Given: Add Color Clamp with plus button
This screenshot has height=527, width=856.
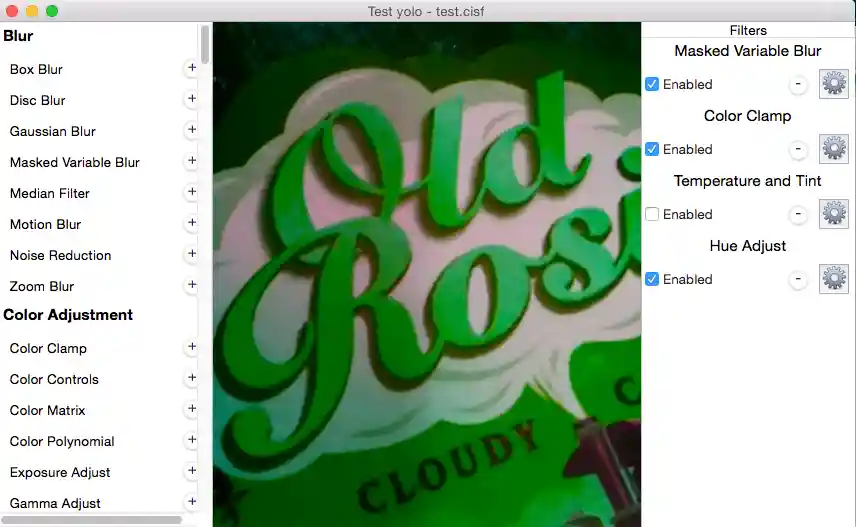Looking at the screenshot, I should click(x=192, y=347).
